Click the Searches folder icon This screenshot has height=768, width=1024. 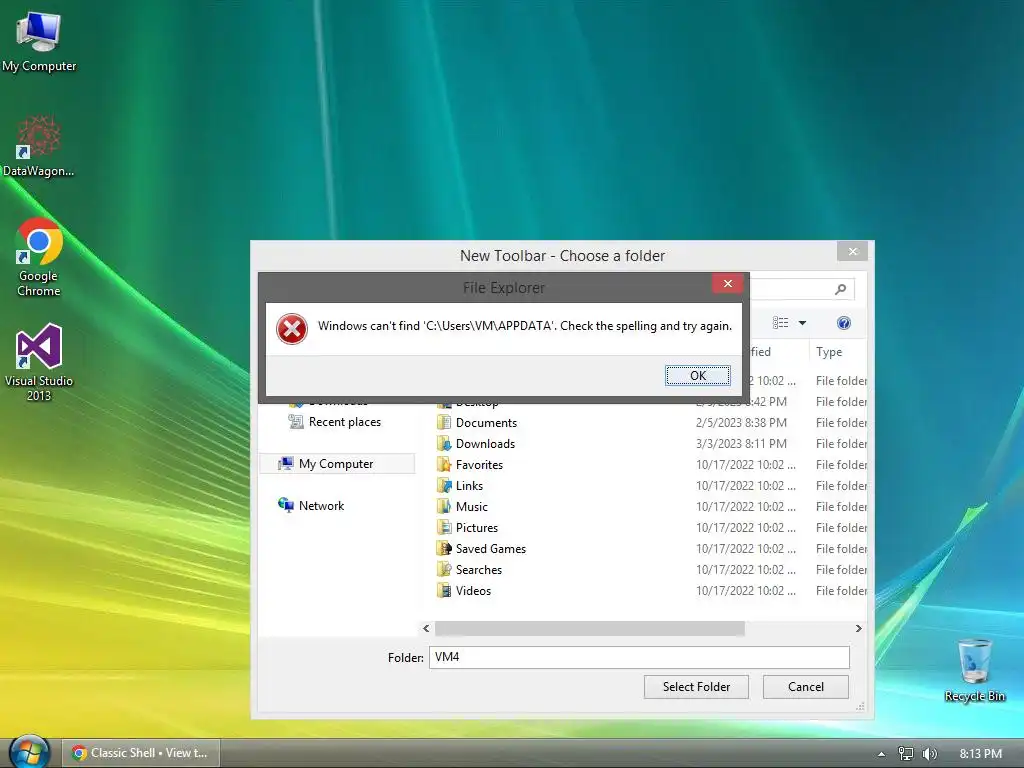click(x=444, y=569)
